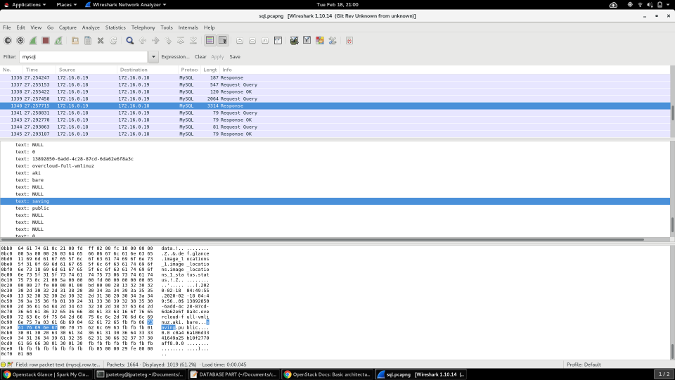
Task: Sort packets by Source column header
Action: (x=87, y=70)
